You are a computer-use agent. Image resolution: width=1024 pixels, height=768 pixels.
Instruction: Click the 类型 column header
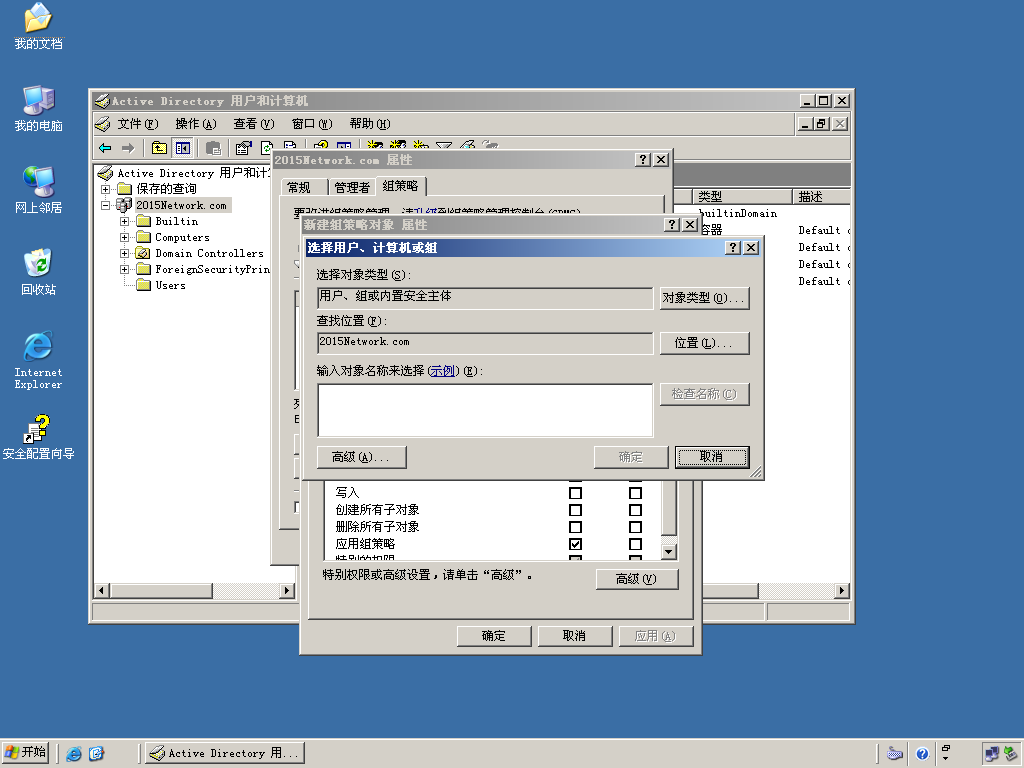click(742, 197)
